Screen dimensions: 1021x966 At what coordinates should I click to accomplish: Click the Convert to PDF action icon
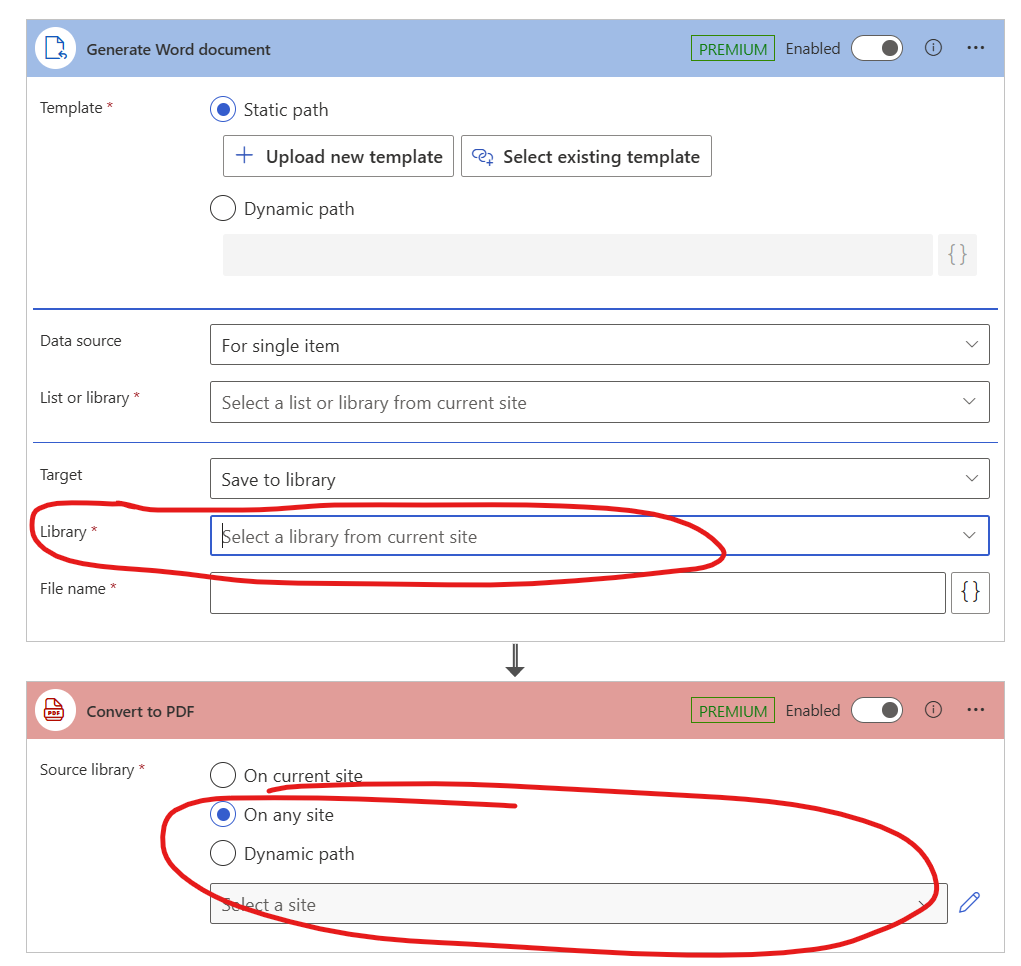tap(56, 711)
